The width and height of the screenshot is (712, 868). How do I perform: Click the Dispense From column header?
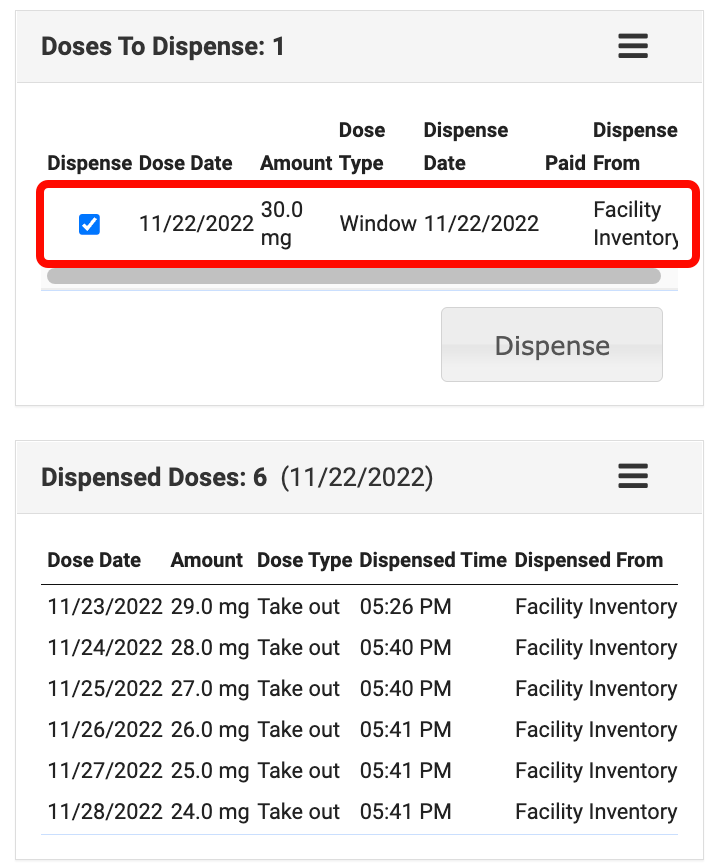634,146
